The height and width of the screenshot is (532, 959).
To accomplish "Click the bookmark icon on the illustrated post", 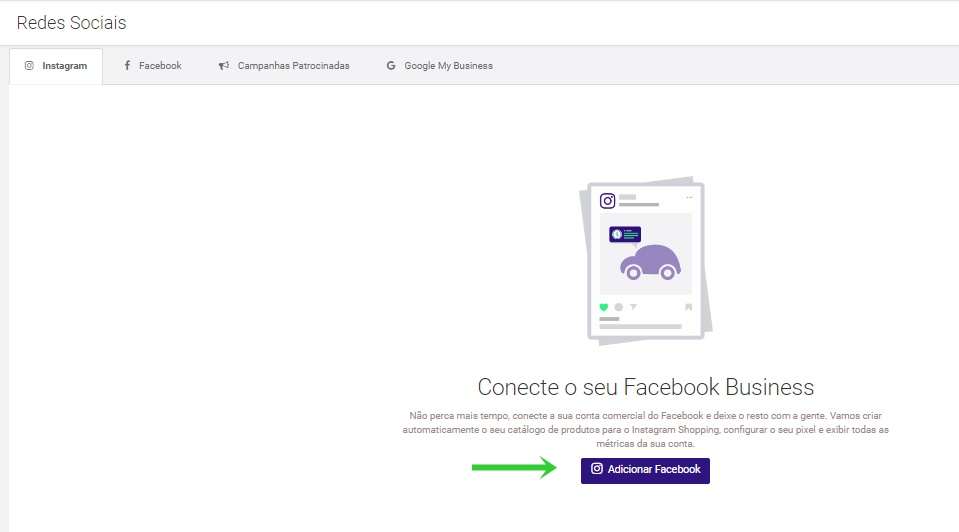I will pyautogui.click(x=688, y=307).
